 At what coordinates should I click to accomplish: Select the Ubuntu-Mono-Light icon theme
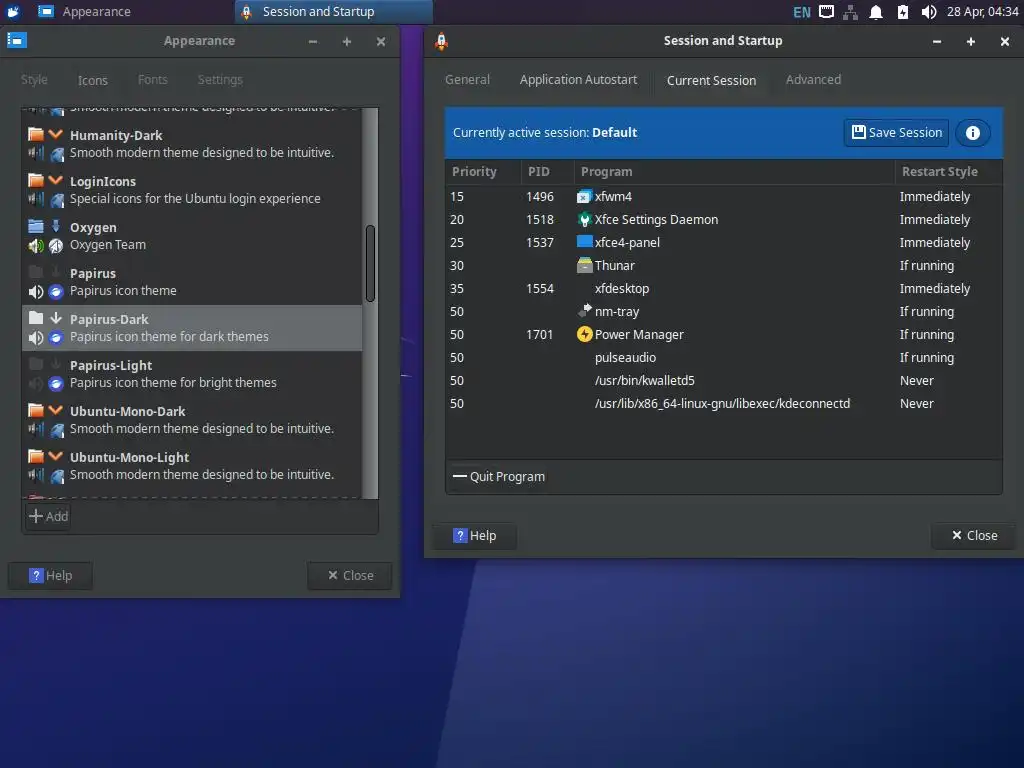[x=192, y=466]
